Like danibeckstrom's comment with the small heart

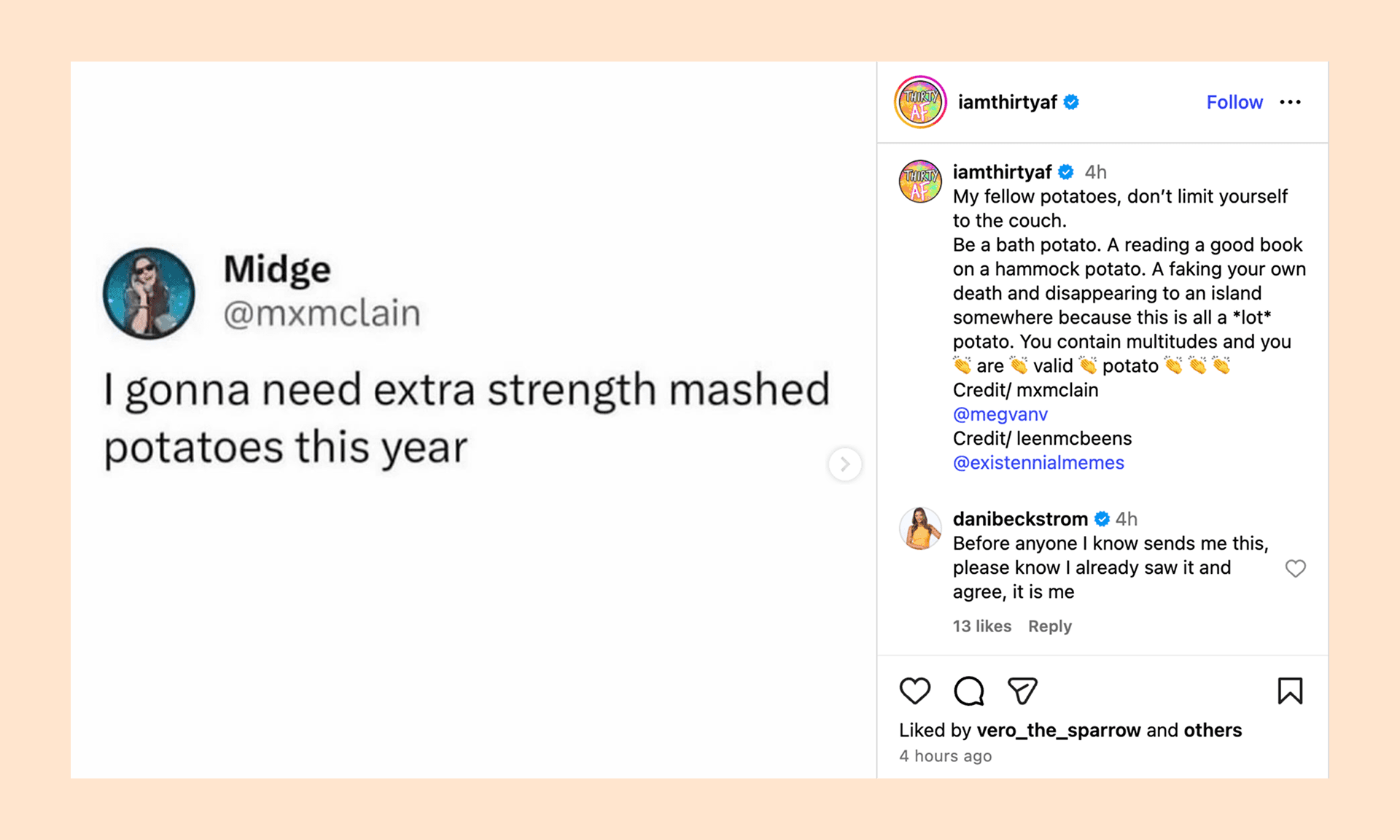pos(1296,568)
